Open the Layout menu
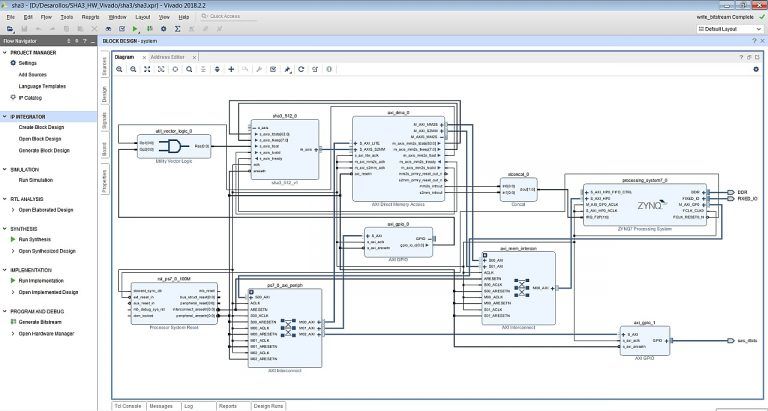The image size is (768, 411). tap(143, 17)
